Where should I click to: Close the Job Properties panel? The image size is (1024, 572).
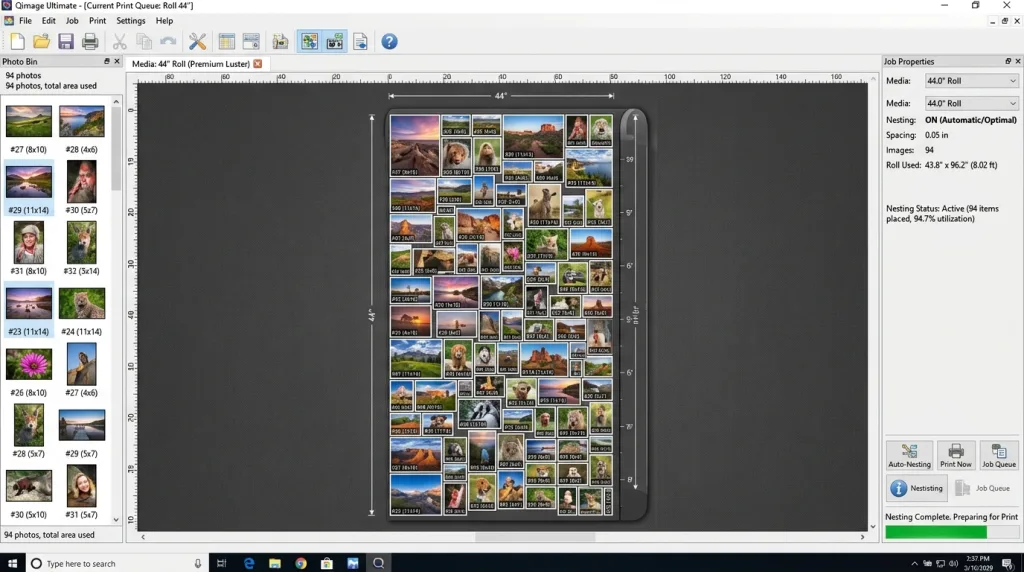pyautogui.click(x=1017, y=61)
